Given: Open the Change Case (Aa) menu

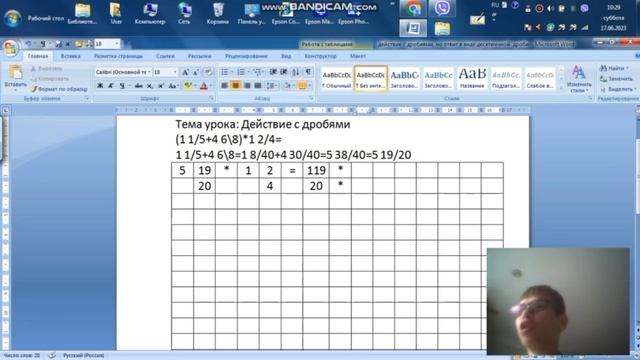Looking at the screenshot, I should (173, 86).
